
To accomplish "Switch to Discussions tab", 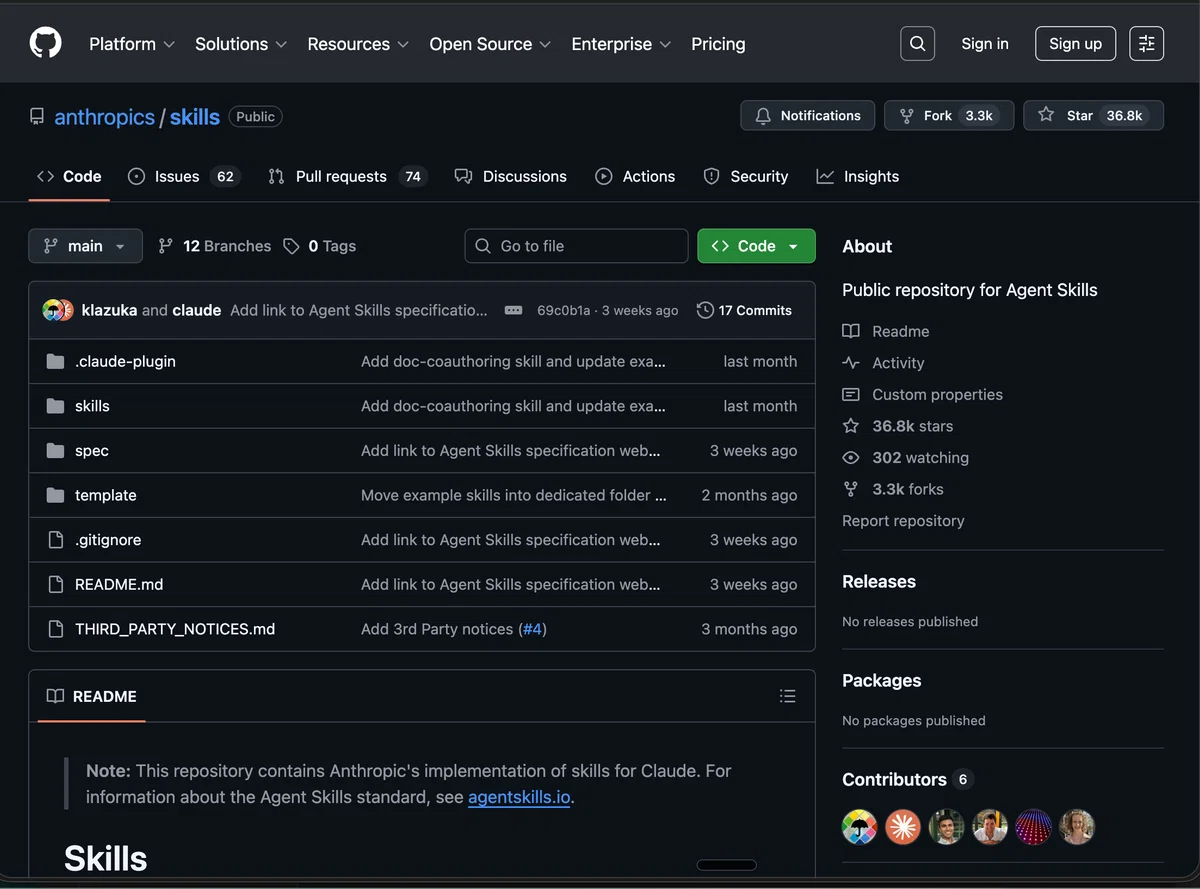I will (x=511, y=176).
